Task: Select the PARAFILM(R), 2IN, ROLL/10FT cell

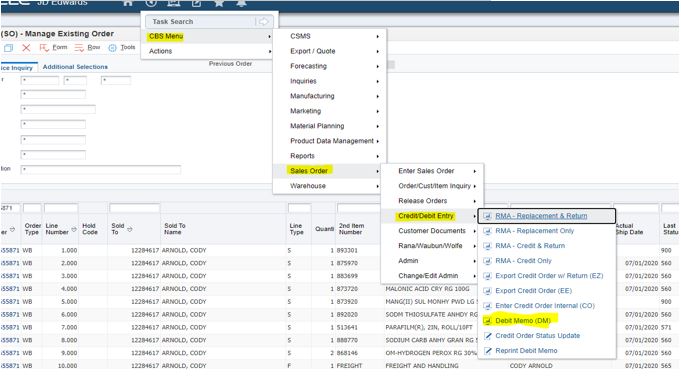Action: point(429,327)
